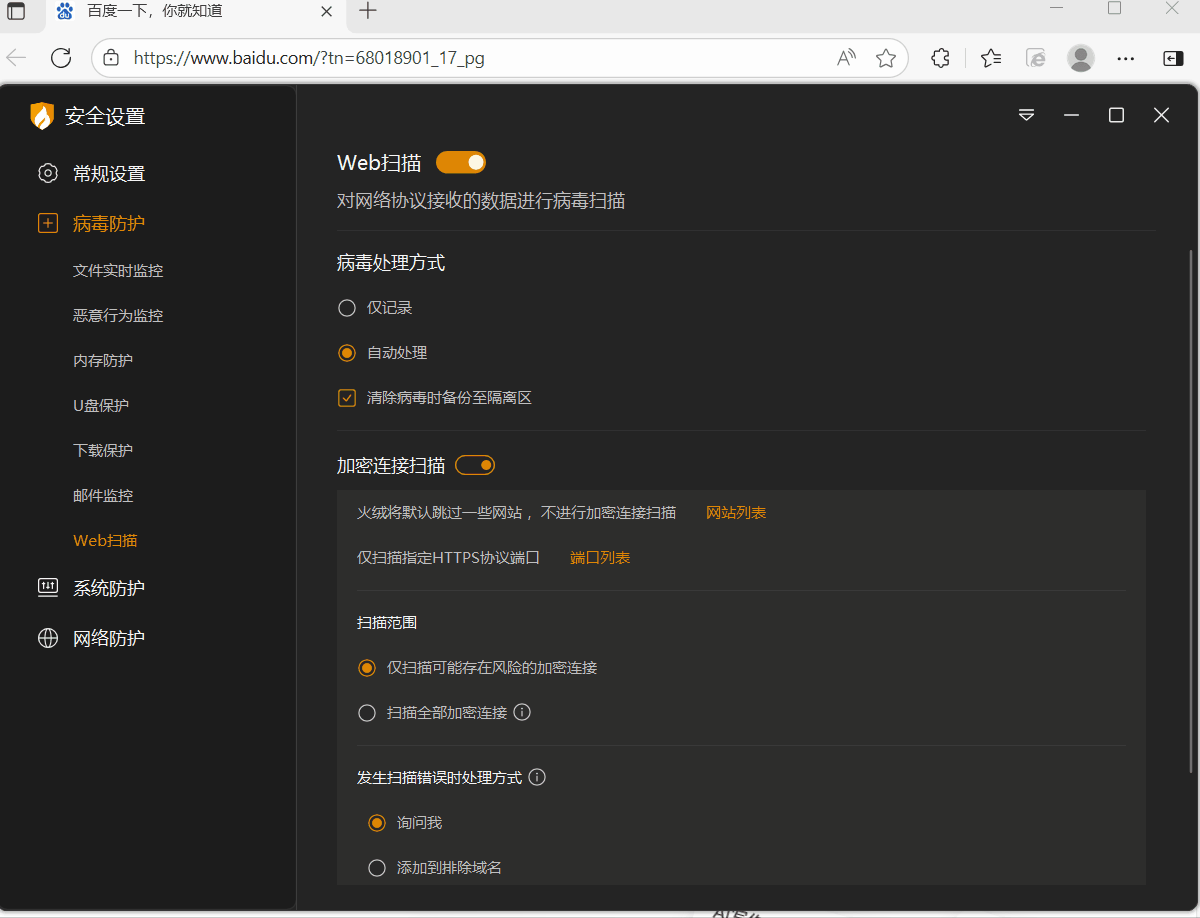The width and height of the screenshot is (1200, 918).
Task: Click the info icon next to 发生扫描错误时处理方式
Action: [537, 777]
